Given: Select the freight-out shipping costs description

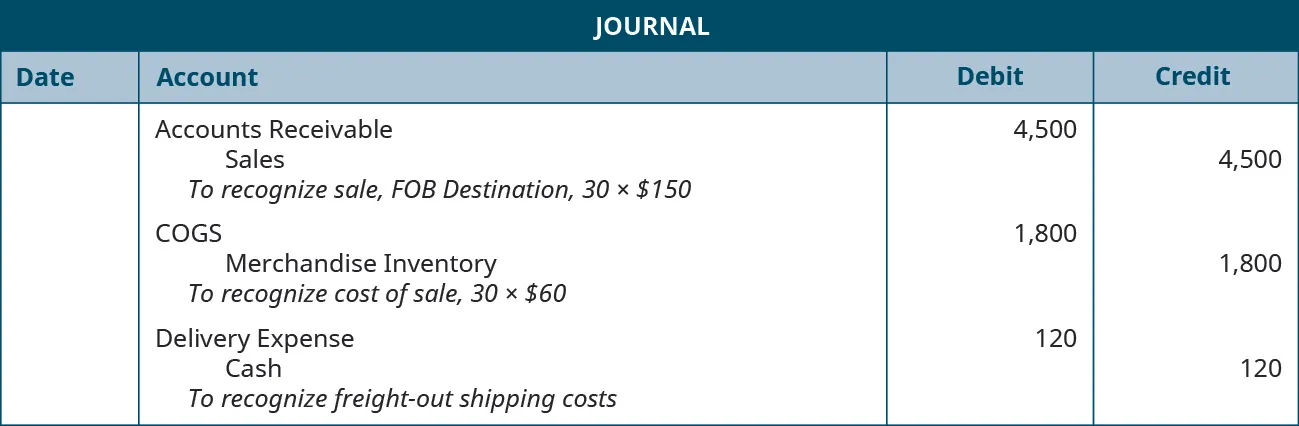Looking at the screenshot, I should tap(402, 399).
